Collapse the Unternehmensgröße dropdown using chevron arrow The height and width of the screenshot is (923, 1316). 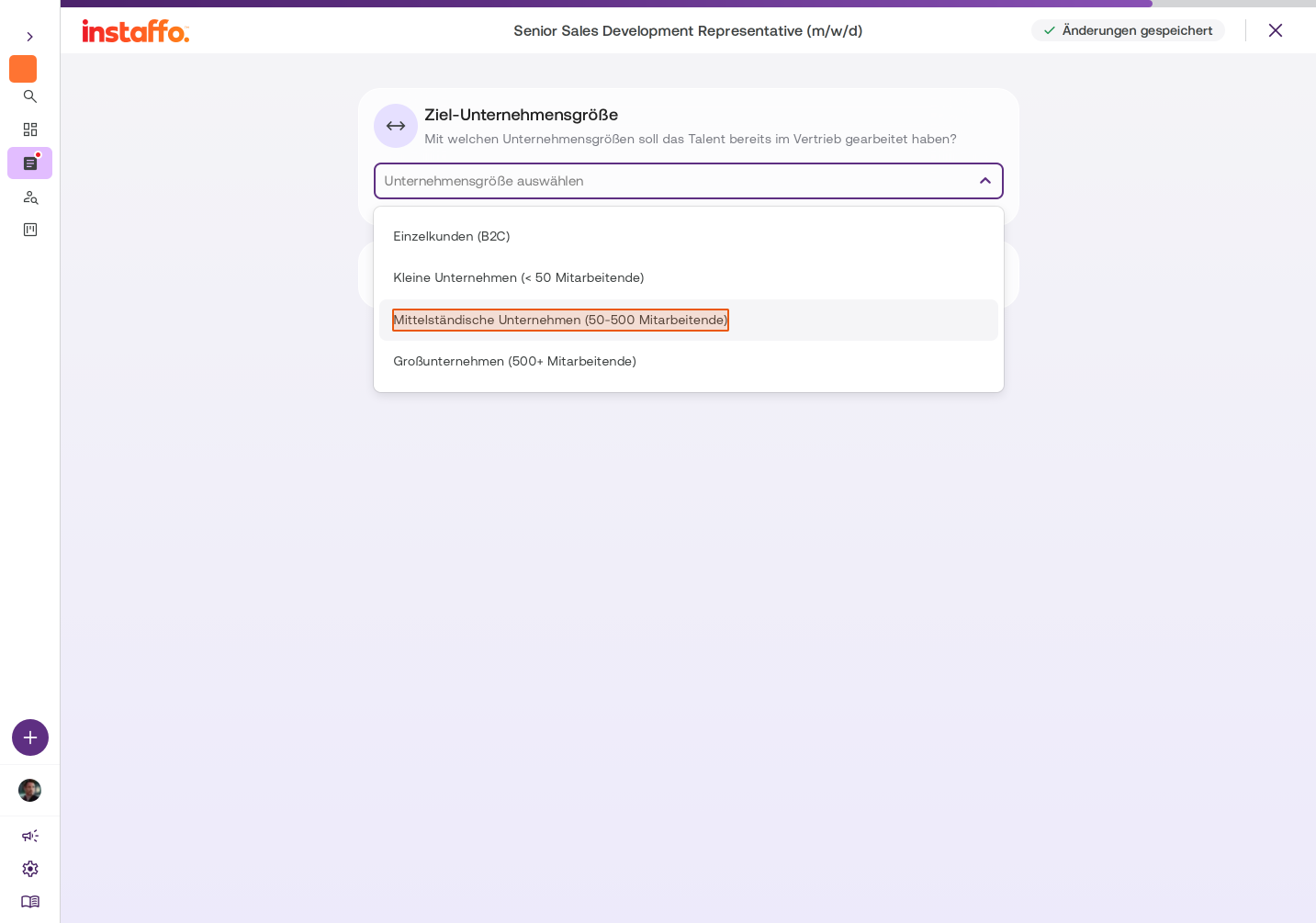(x=985, y=181)
